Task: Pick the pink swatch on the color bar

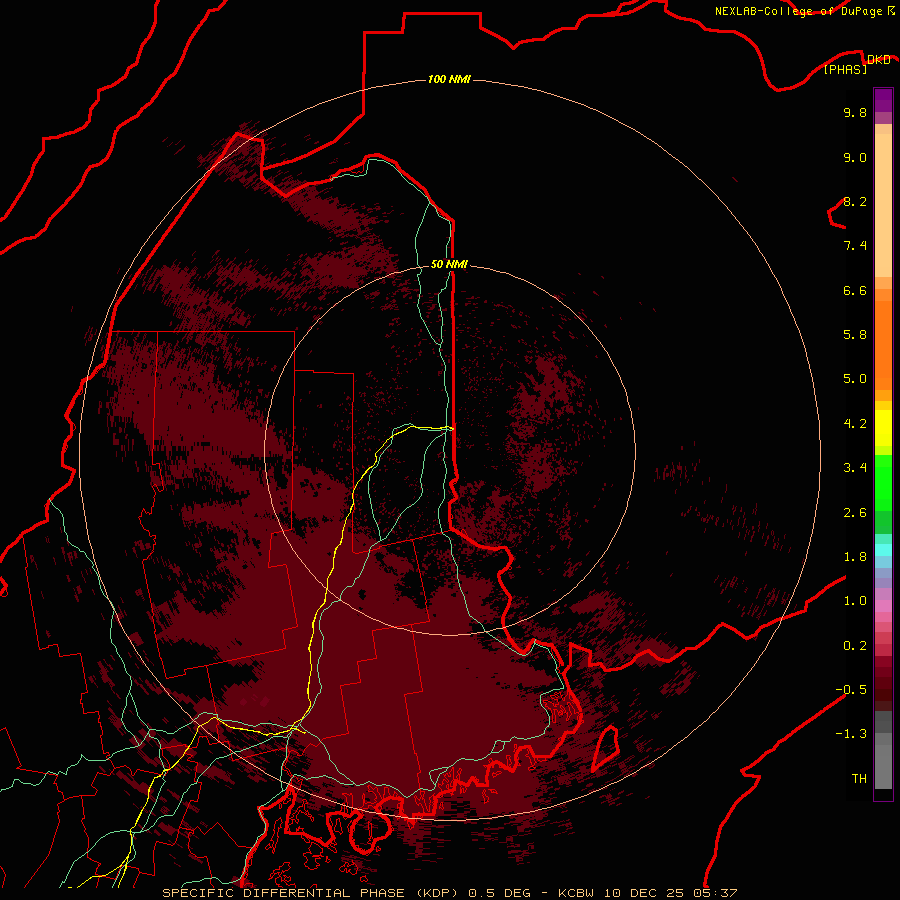Action: pos(883,606)
